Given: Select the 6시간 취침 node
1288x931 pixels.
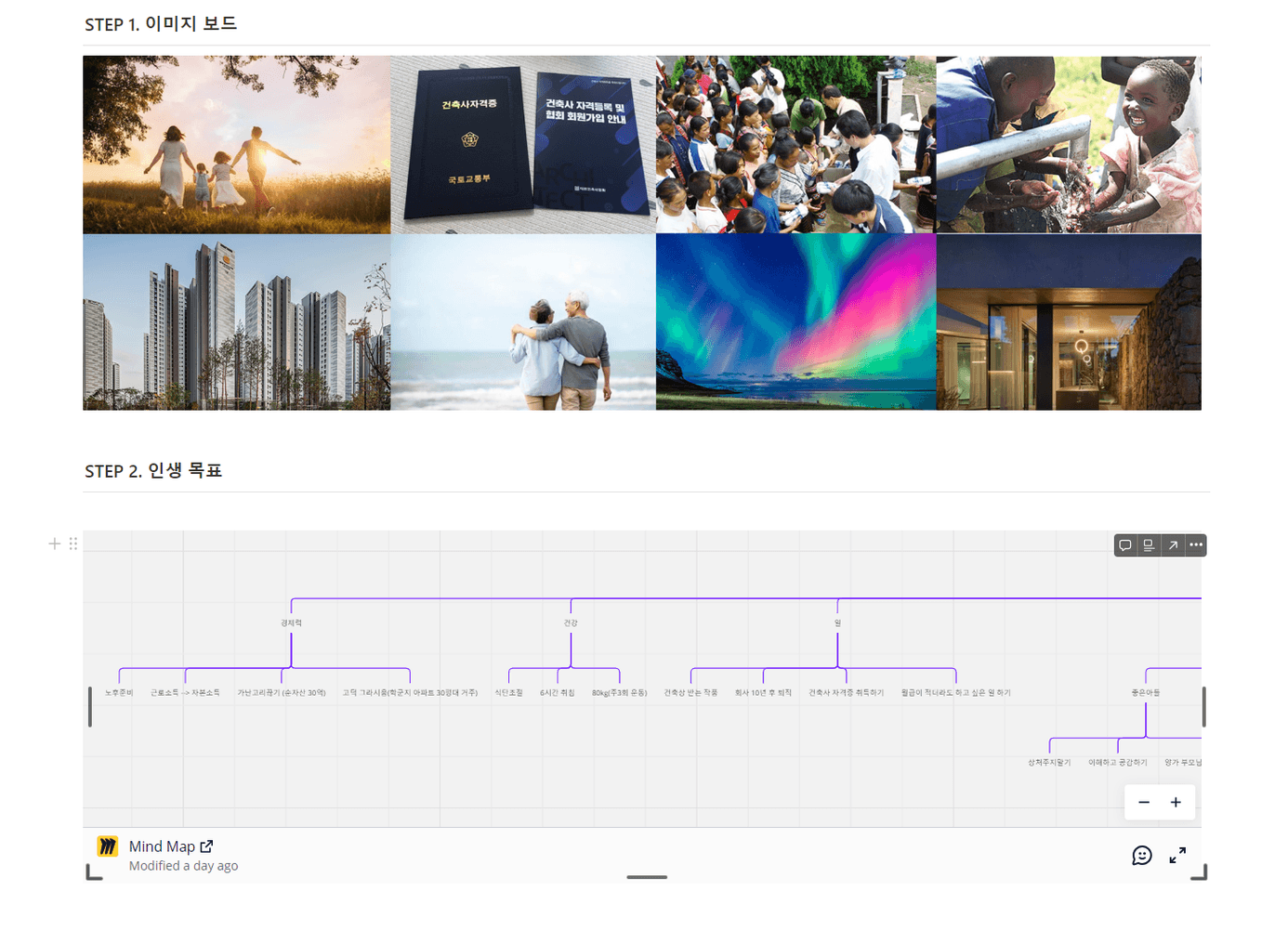Looking at the screenshot, I should coord(558,692).
